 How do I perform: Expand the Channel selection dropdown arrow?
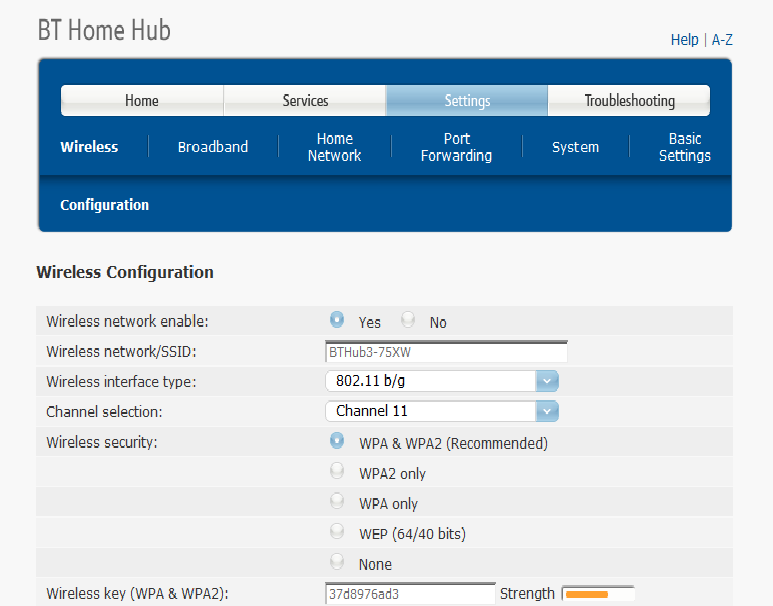click(x=547, y=411)
